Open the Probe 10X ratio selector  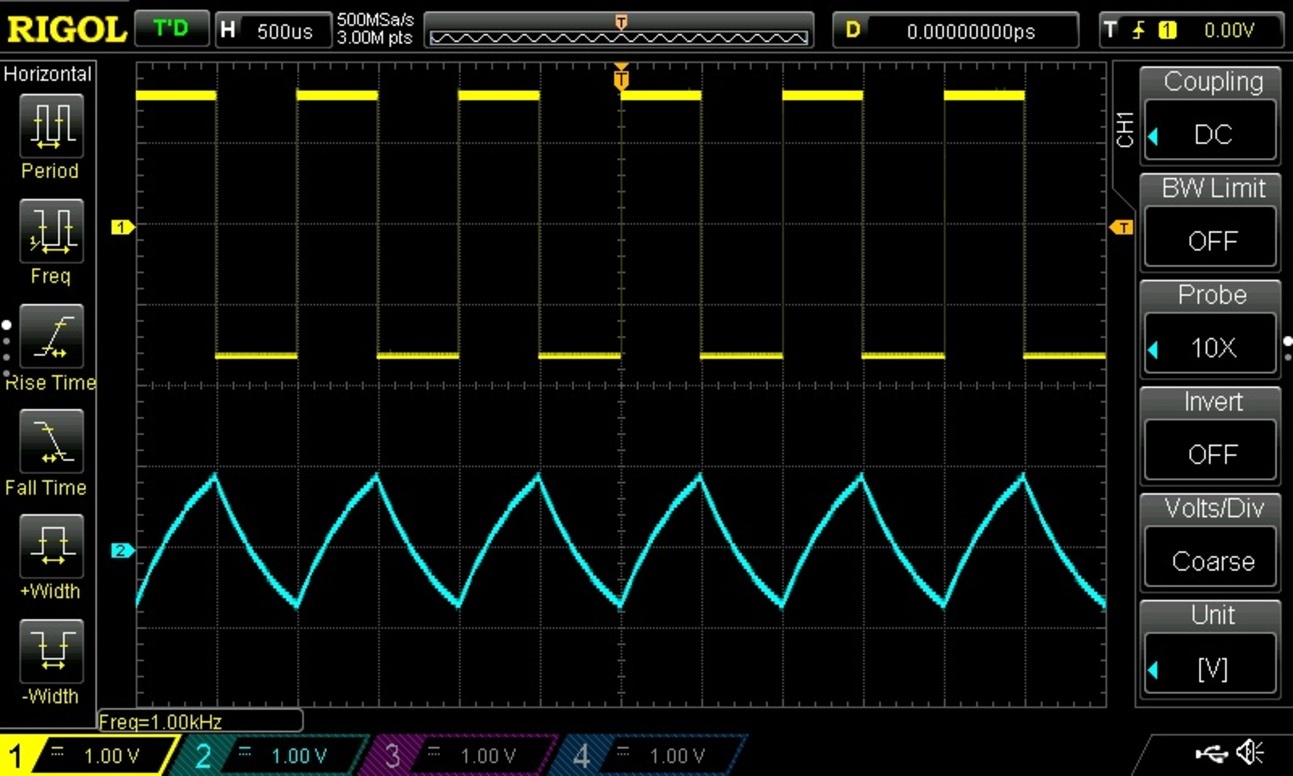(x=1210, y=347)
